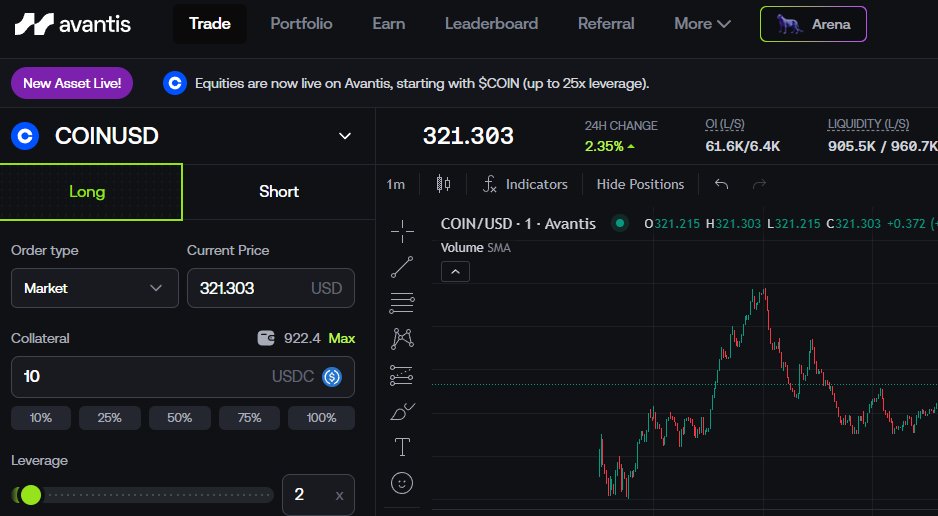This screenshot has height=516, width=938.
Task: Click the COINUSD asset logo
Action: pos(25,136)
